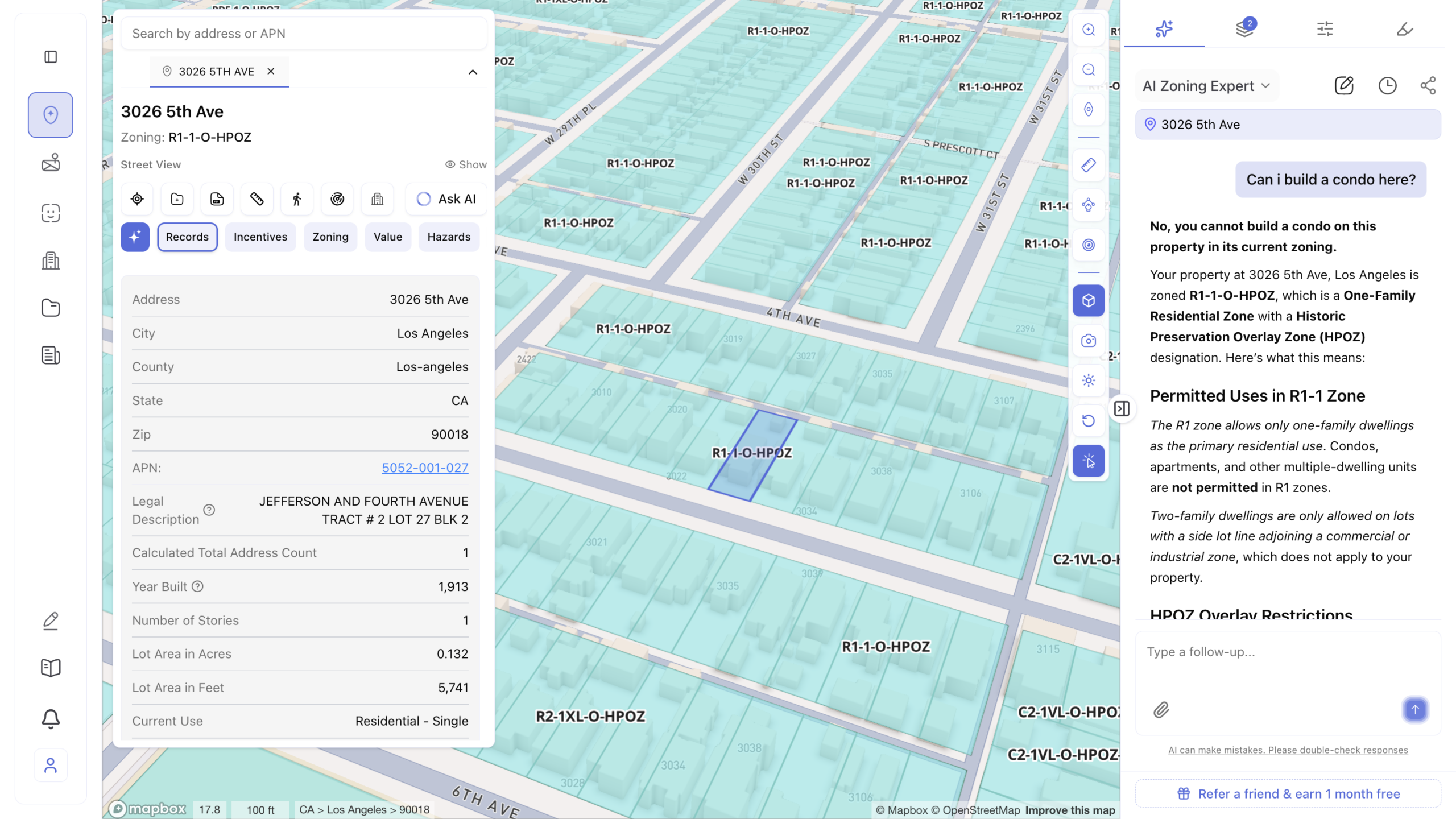The width and height of the screenshot is (1456, 819).
Task: Click the ruler measure icon in property toolbar
Action: [x=257, y=199]
